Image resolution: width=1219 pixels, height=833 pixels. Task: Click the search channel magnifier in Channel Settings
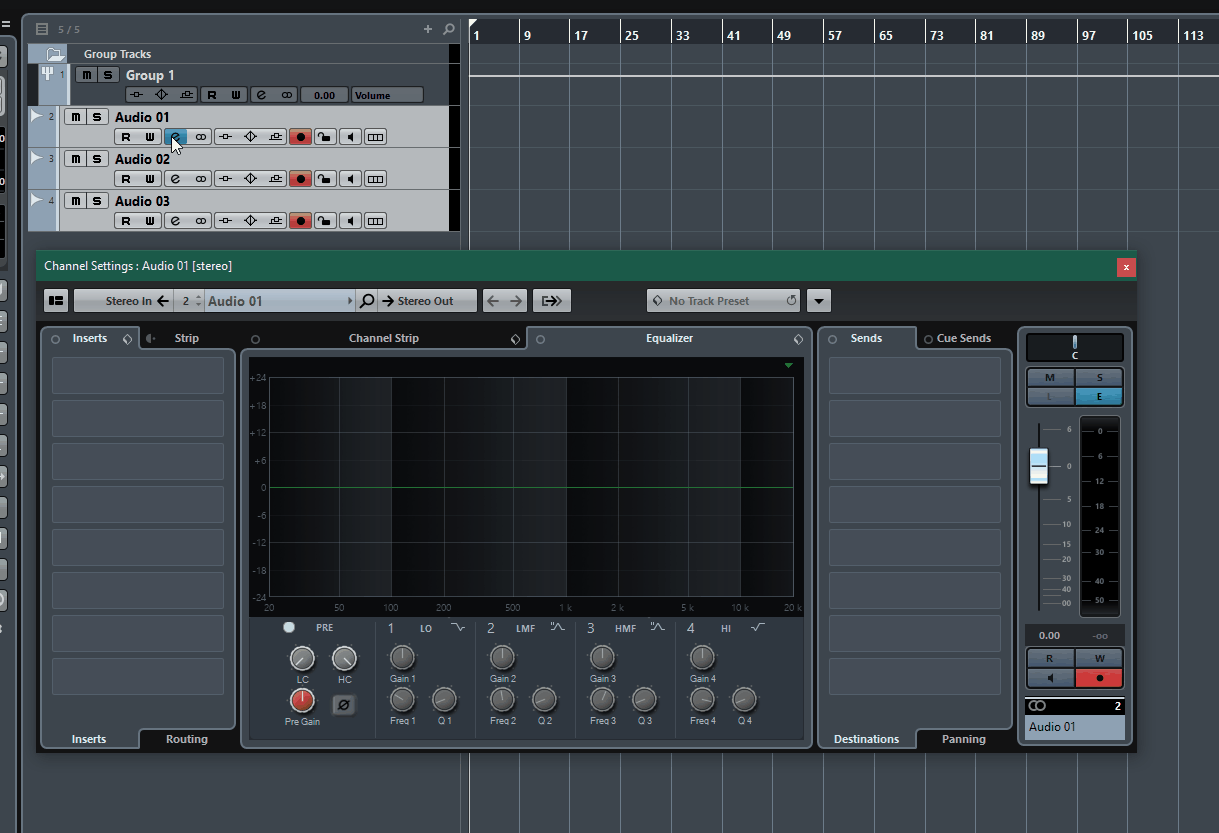coord(367,301)
